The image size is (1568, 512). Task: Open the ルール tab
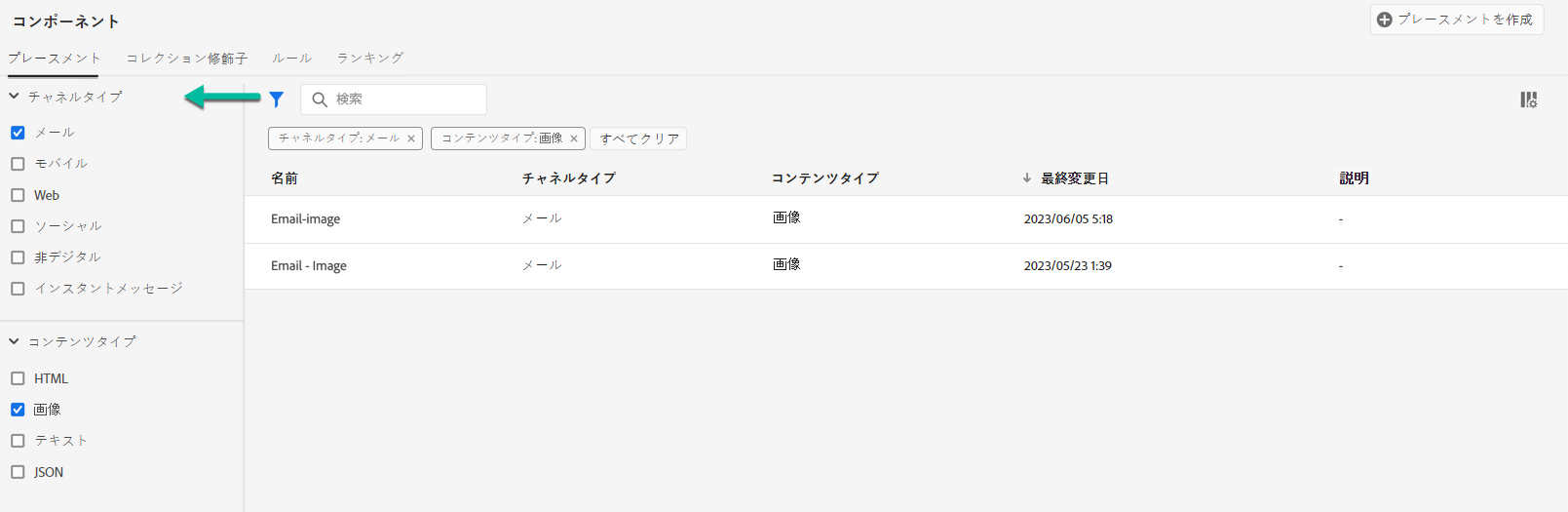click(291, 59)
